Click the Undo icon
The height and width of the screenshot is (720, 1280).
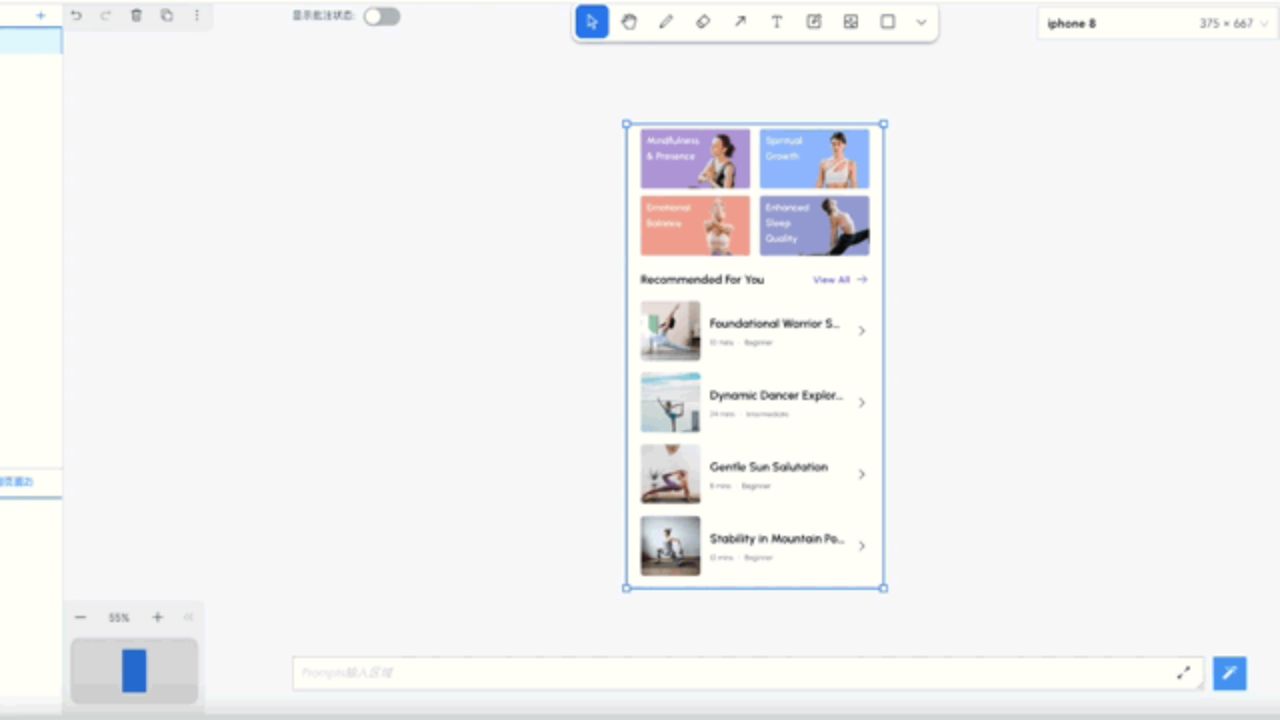coord(76,15)
